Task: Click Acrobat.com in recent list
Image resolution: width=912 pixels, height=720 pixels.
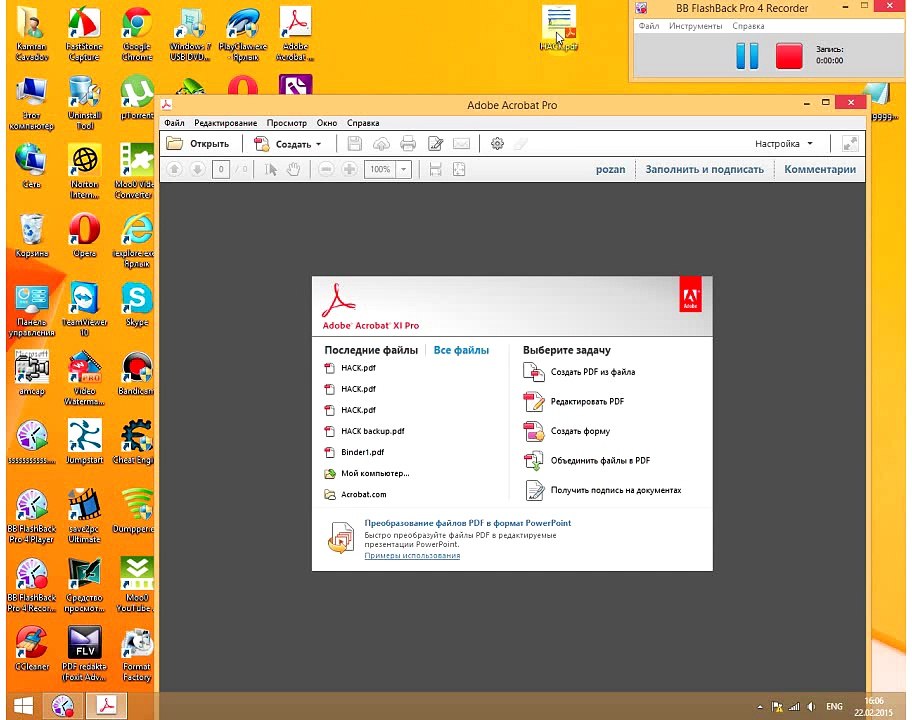Action: [x=355, y=494]
